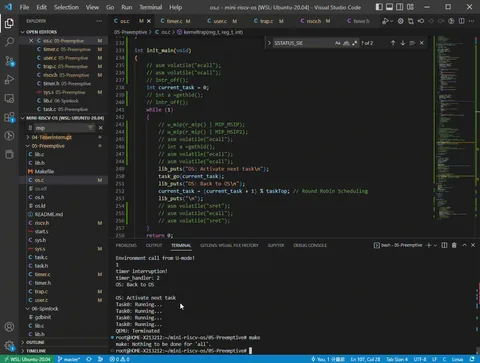Screen dimensions: 480x363
Task: Open Customize Layout button in title bar
Action: [x=410, y=7]
